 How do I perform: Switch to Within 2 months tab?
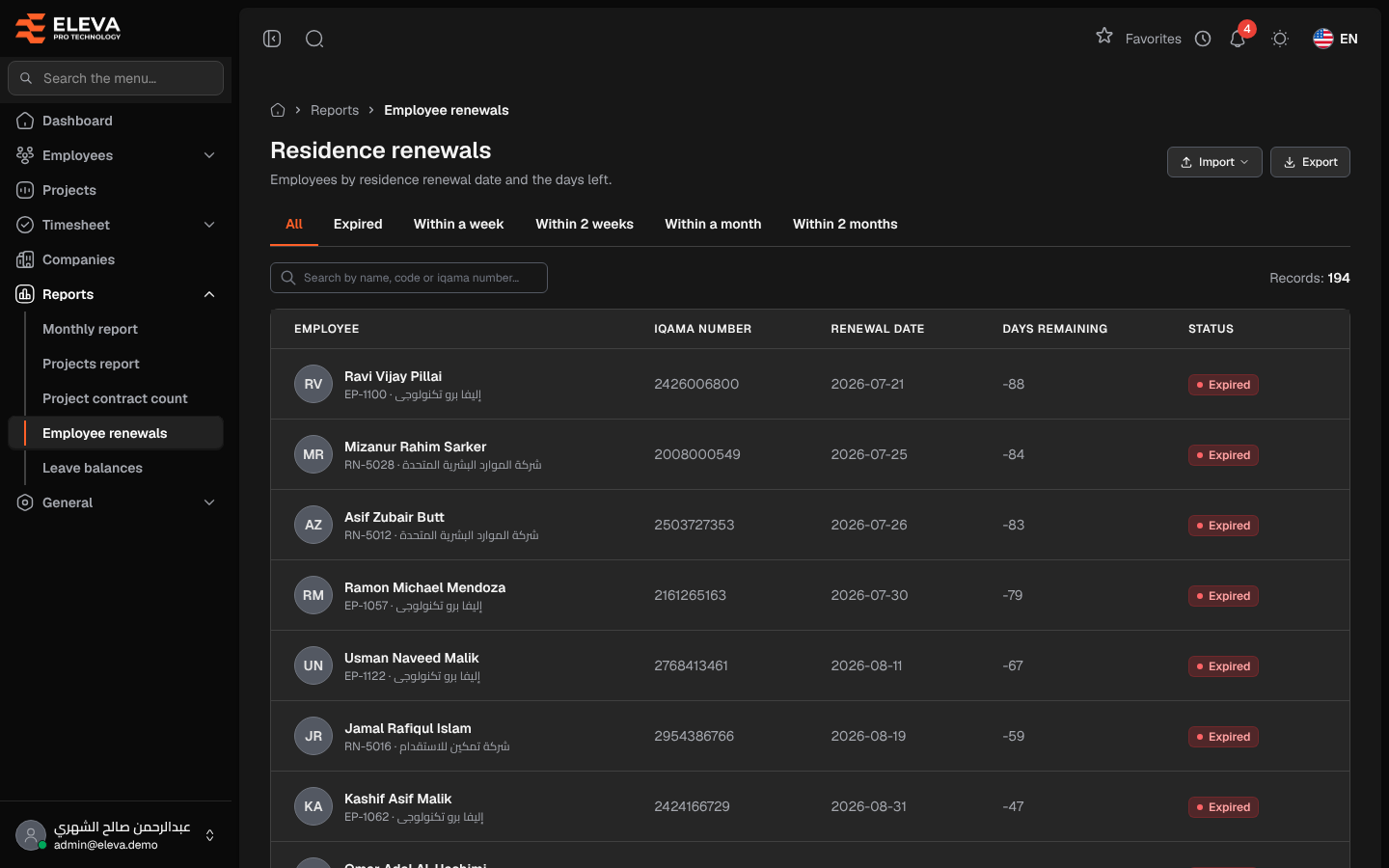pyautogui.click(x=845, y=224)
